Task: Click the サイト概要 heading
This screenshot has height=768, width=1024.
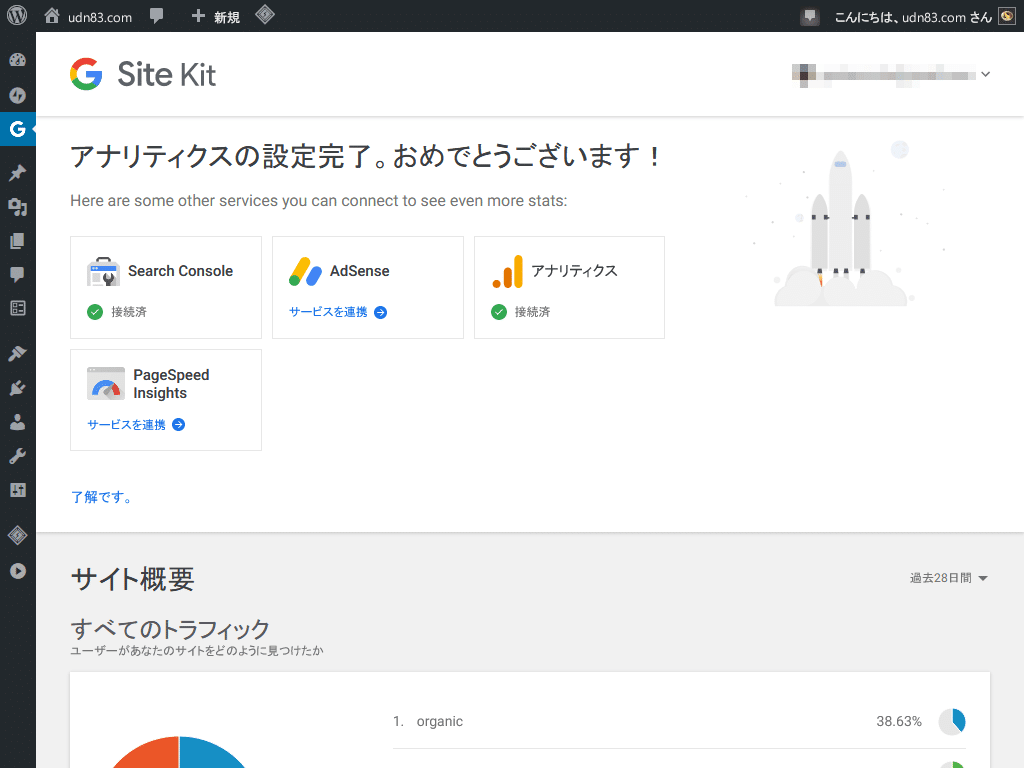Action: 133,579
